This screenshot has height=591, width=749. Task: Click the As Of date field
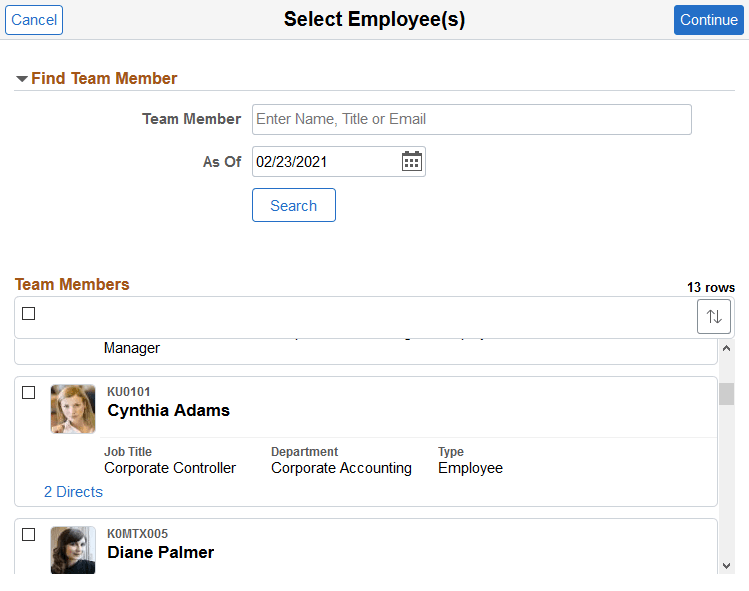point(325,161)
